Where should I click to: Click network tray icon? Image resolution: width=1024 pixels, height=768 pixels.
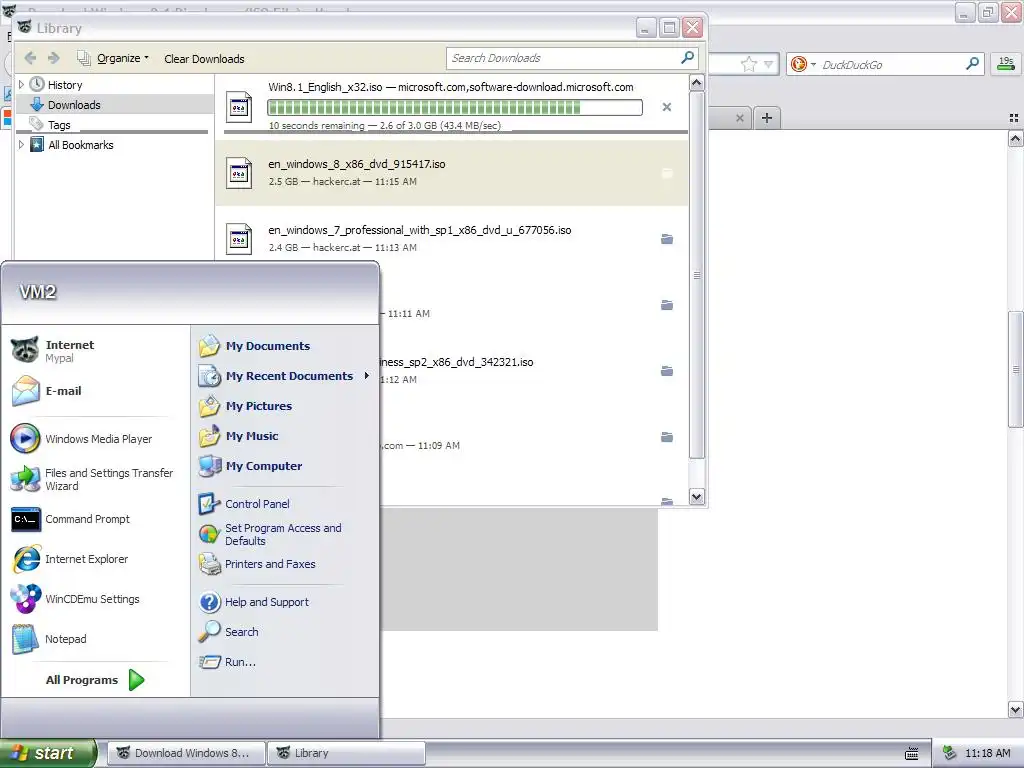[950, 753]
